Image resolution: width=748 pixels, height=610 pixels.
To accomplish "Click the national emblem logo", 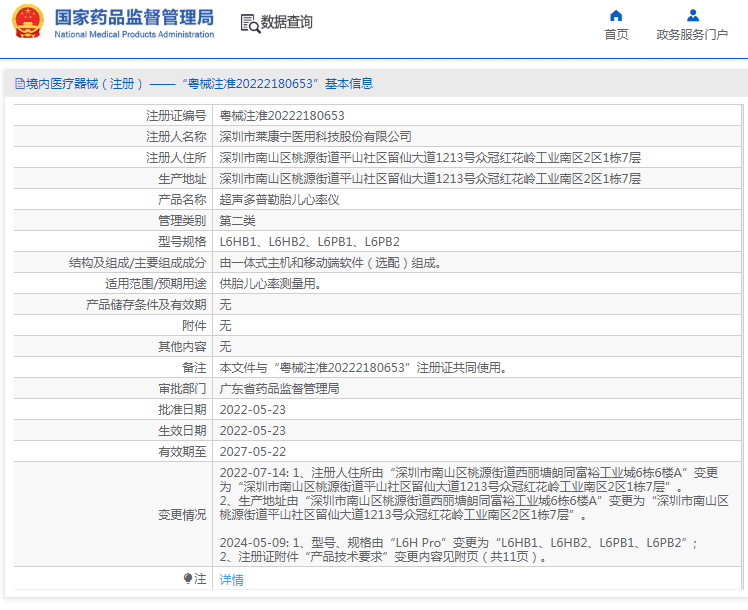I will [x=28, y=21].
